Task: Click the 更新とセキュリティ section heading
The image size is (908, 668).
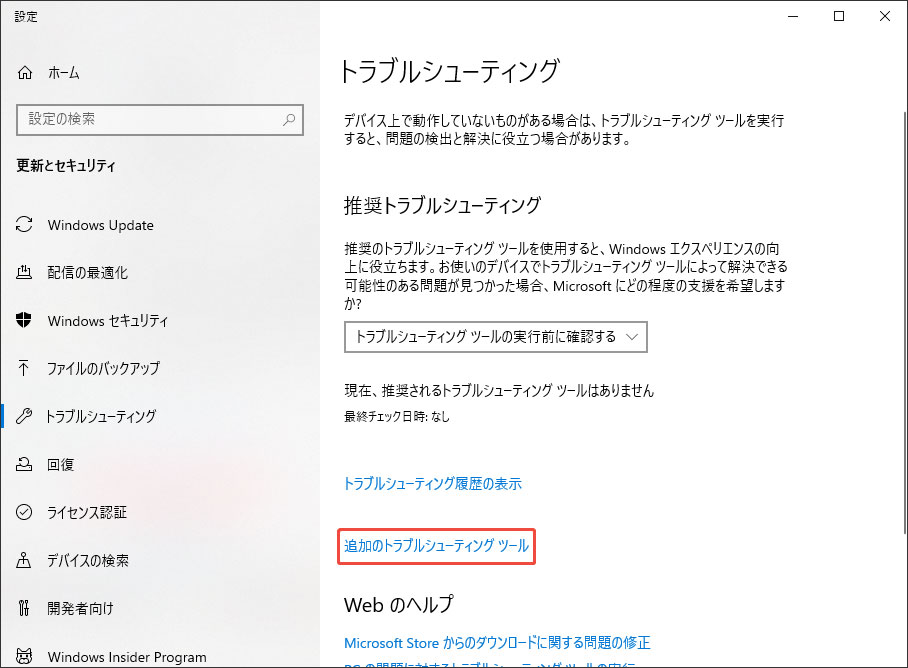Action: 66,166
